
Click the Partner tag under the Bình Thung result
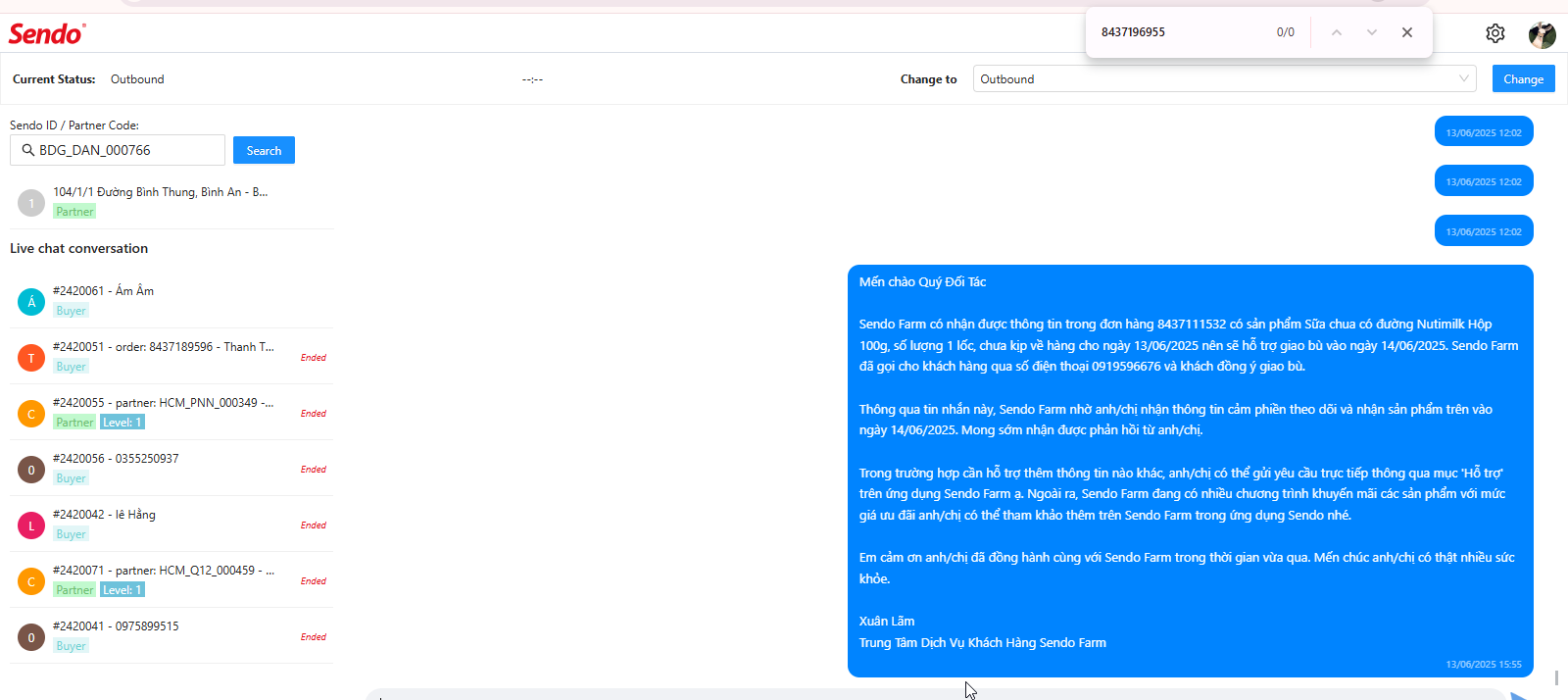(x=74, y=212)
